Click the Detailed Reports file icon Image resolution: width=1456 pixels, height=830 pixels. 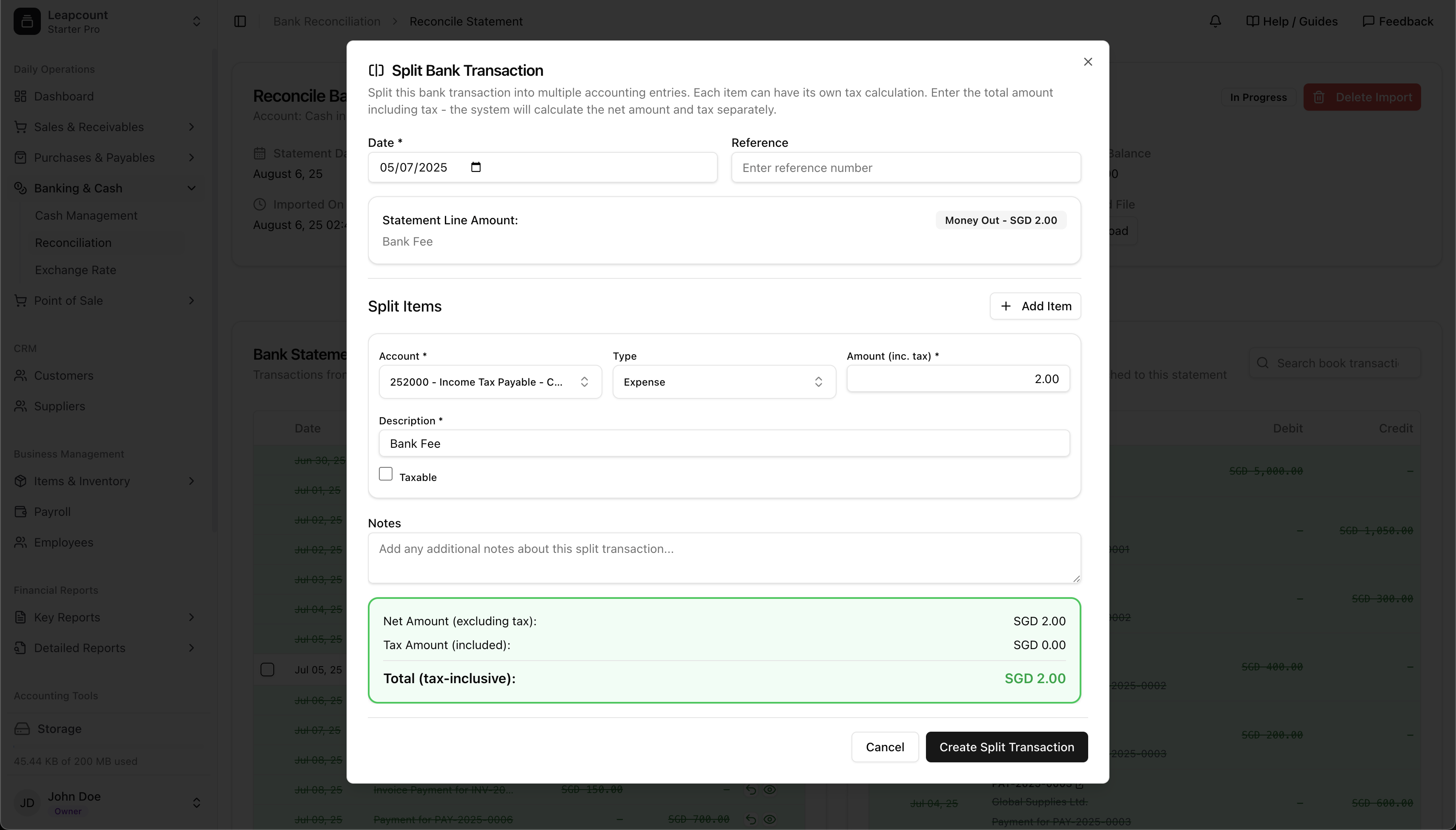click(20, 648)
